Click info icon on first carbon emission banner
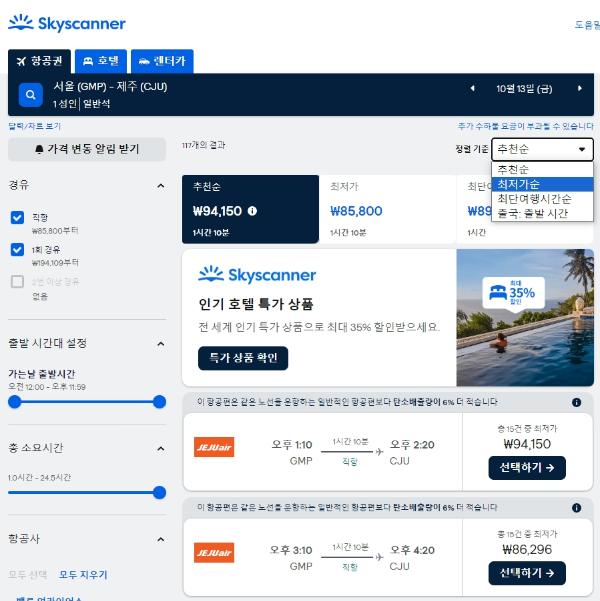Screen dimensions: 600x601 point(576,402)
